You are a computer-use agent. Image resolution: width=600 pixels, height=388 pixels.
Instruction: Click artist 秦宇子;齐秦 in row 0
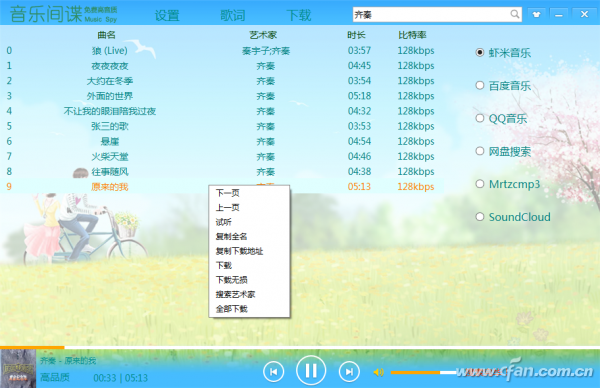(266, 51)
